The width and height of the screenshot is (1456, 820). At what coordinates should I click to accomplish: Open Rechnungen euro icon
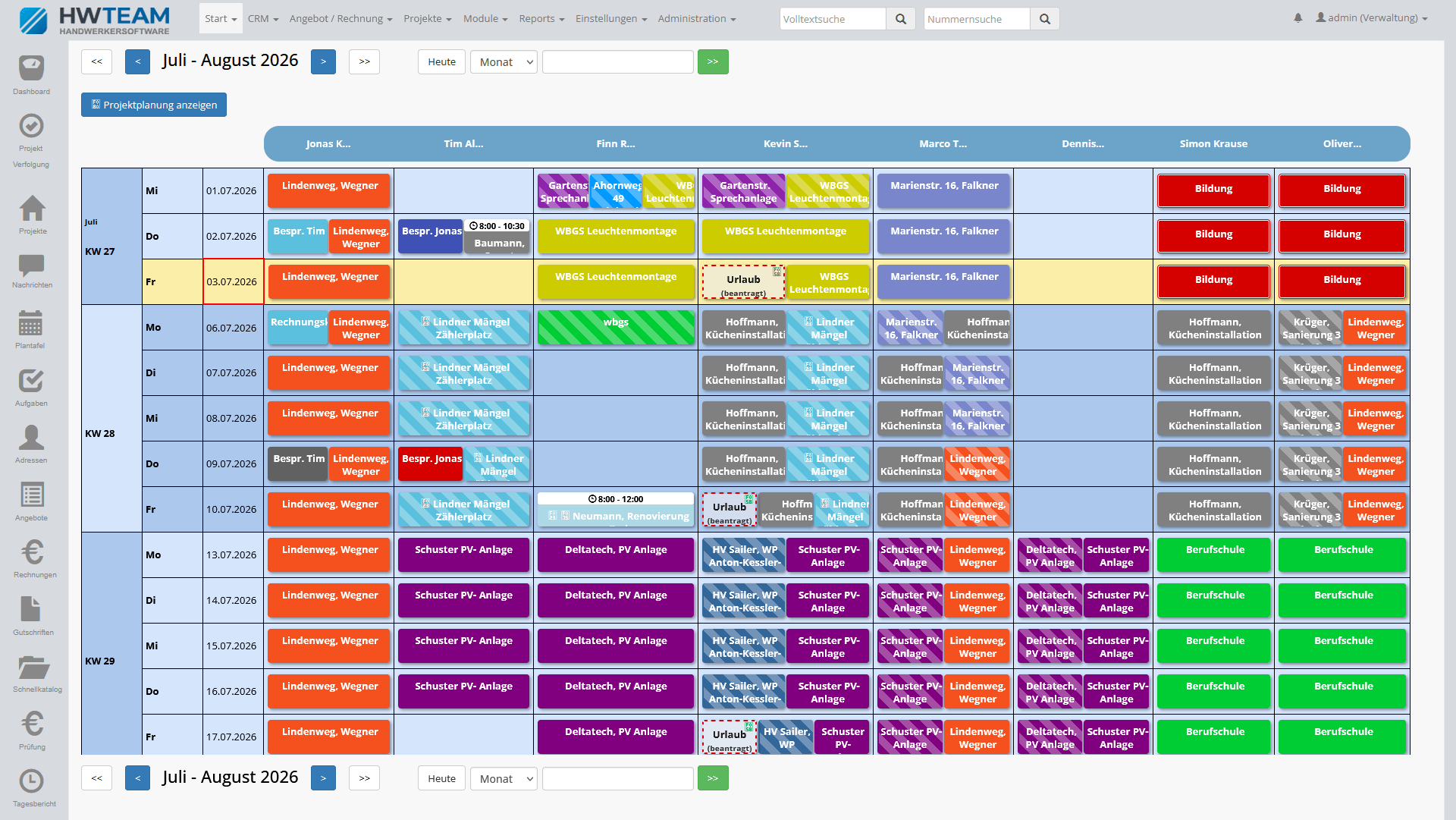(33, 552)
